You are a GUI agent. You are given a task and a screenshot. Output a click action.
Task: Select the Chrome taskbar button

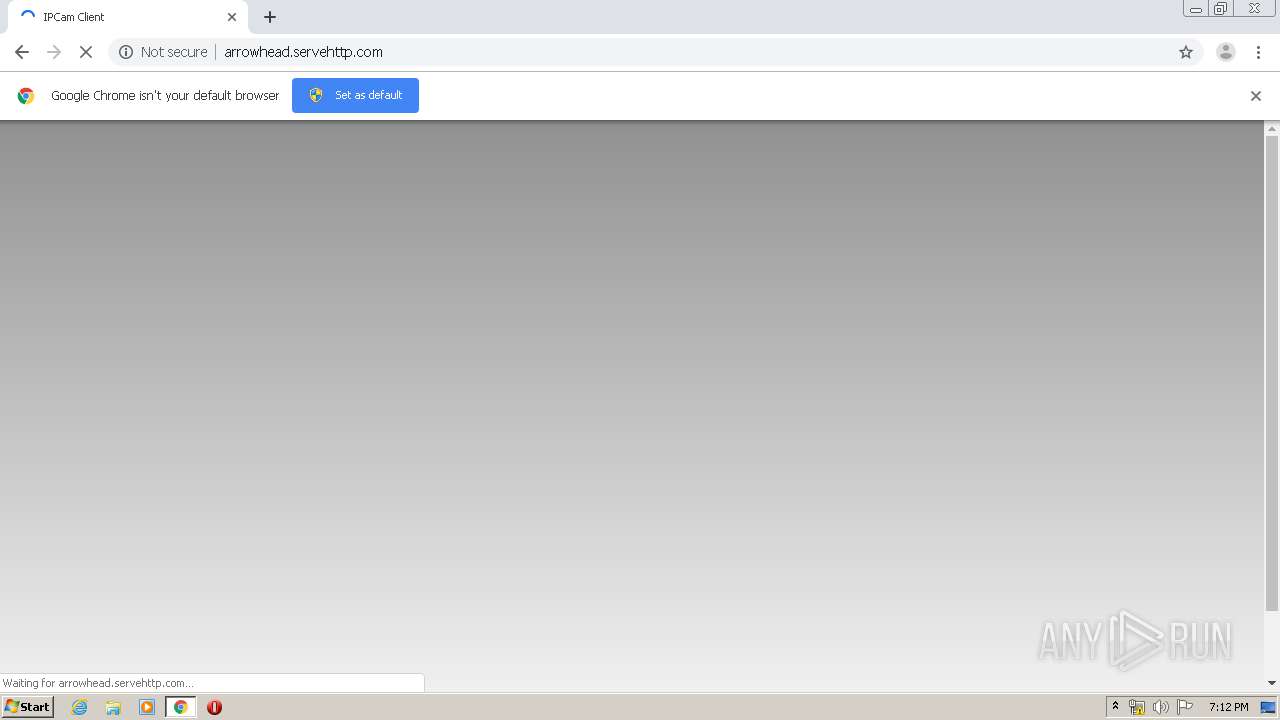pyautogui.click(x=181, y=707)
